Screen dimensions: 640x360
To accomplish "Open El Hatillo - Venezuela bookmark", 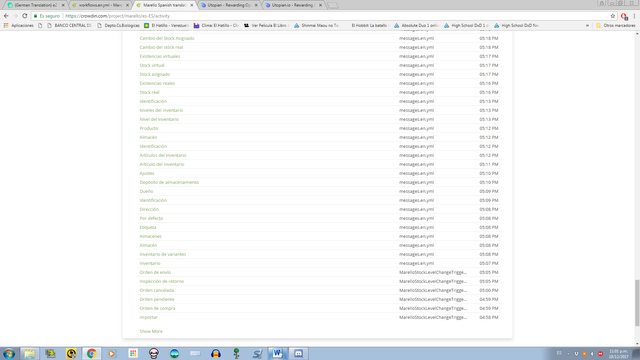I will point(167,25).
